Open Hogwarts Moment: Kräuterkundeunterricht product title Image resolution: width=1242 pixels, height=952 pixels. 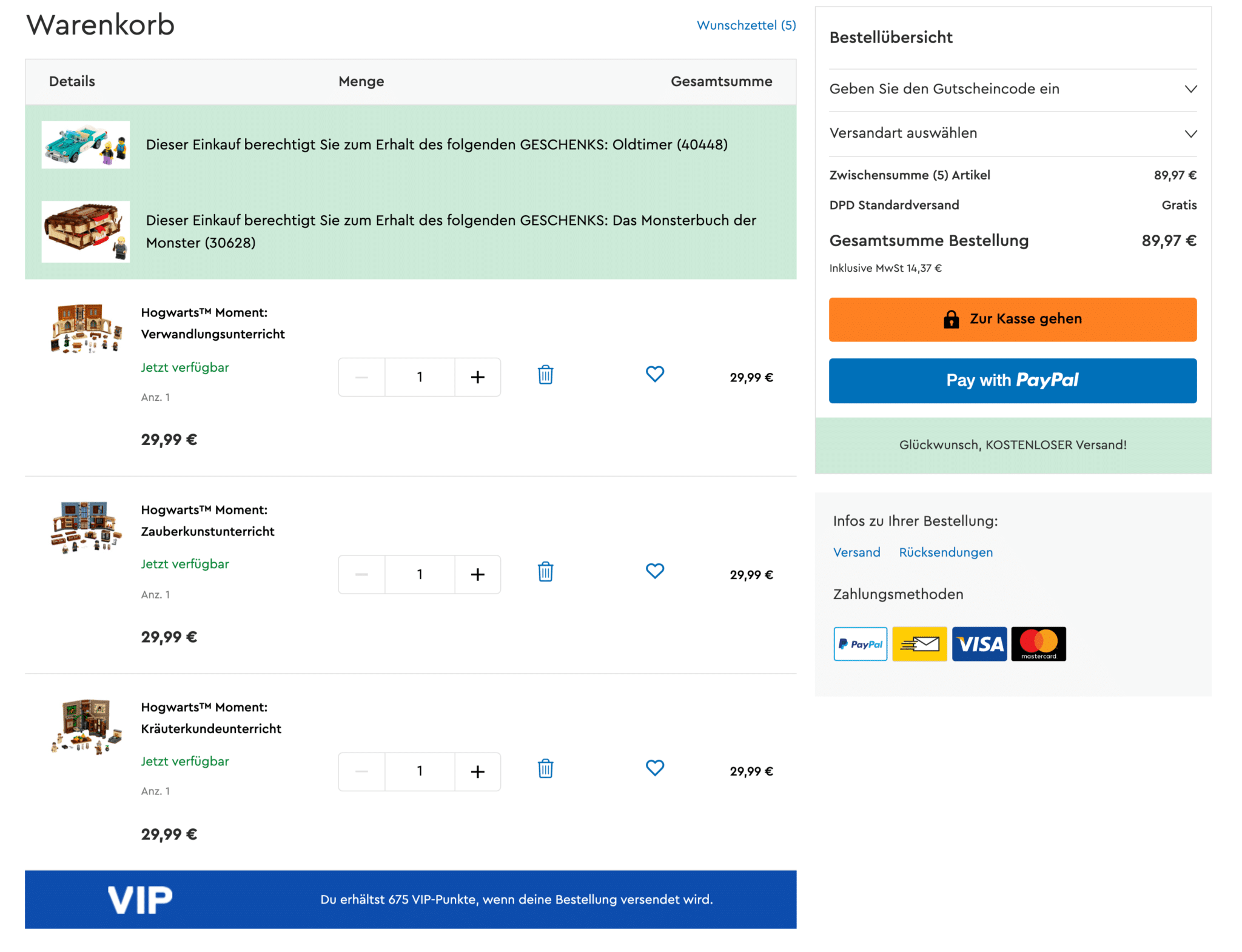(x=211, y=717)
